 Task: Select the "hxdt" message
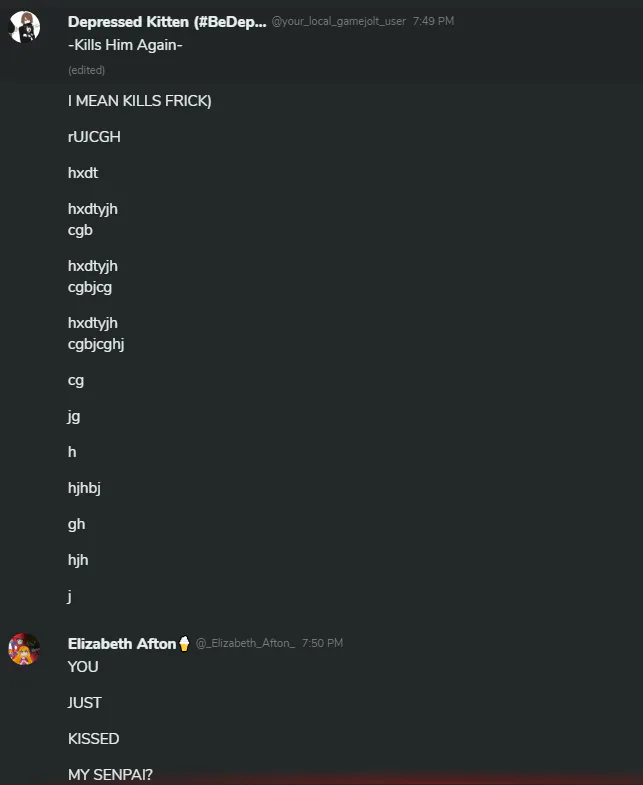83,173
